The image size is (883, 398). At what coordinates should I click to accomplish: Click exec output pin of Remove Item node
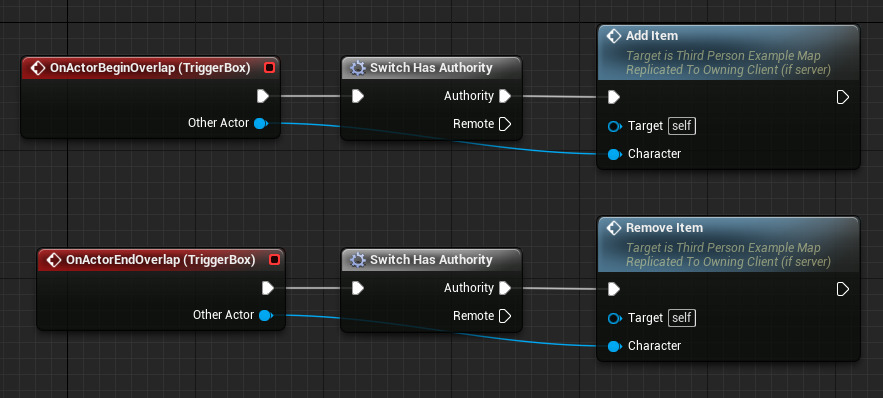coord(842,289)
